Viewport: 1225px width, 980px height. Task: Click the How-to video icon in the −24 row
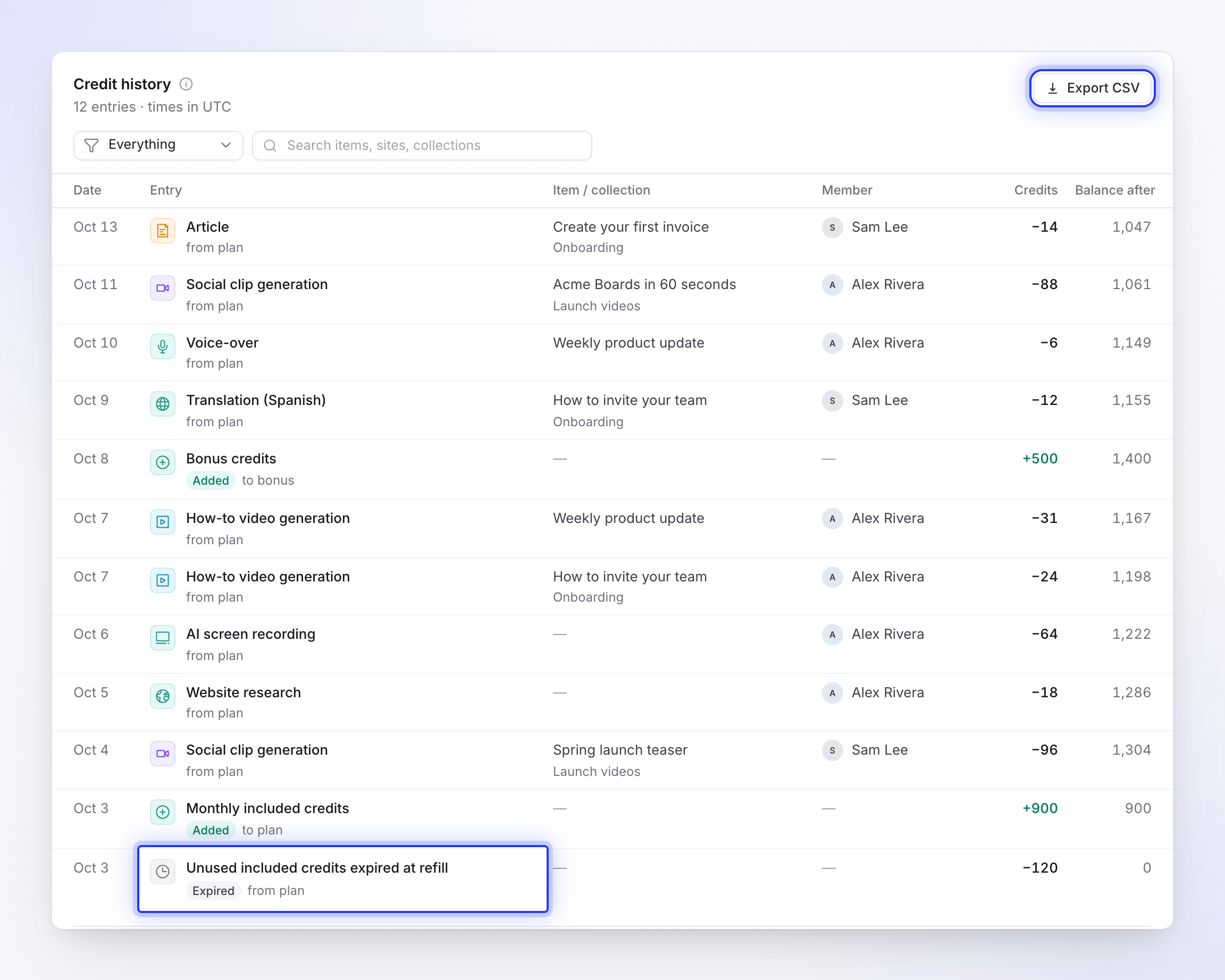coord(163,580)
